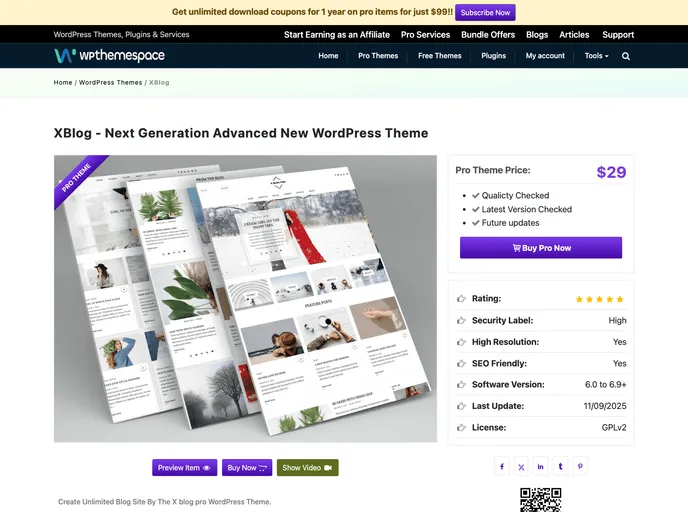This screenshot has width=688, height=512.
Task: Click the XBlog theme preview image
Action: click(x=245, y=298)
